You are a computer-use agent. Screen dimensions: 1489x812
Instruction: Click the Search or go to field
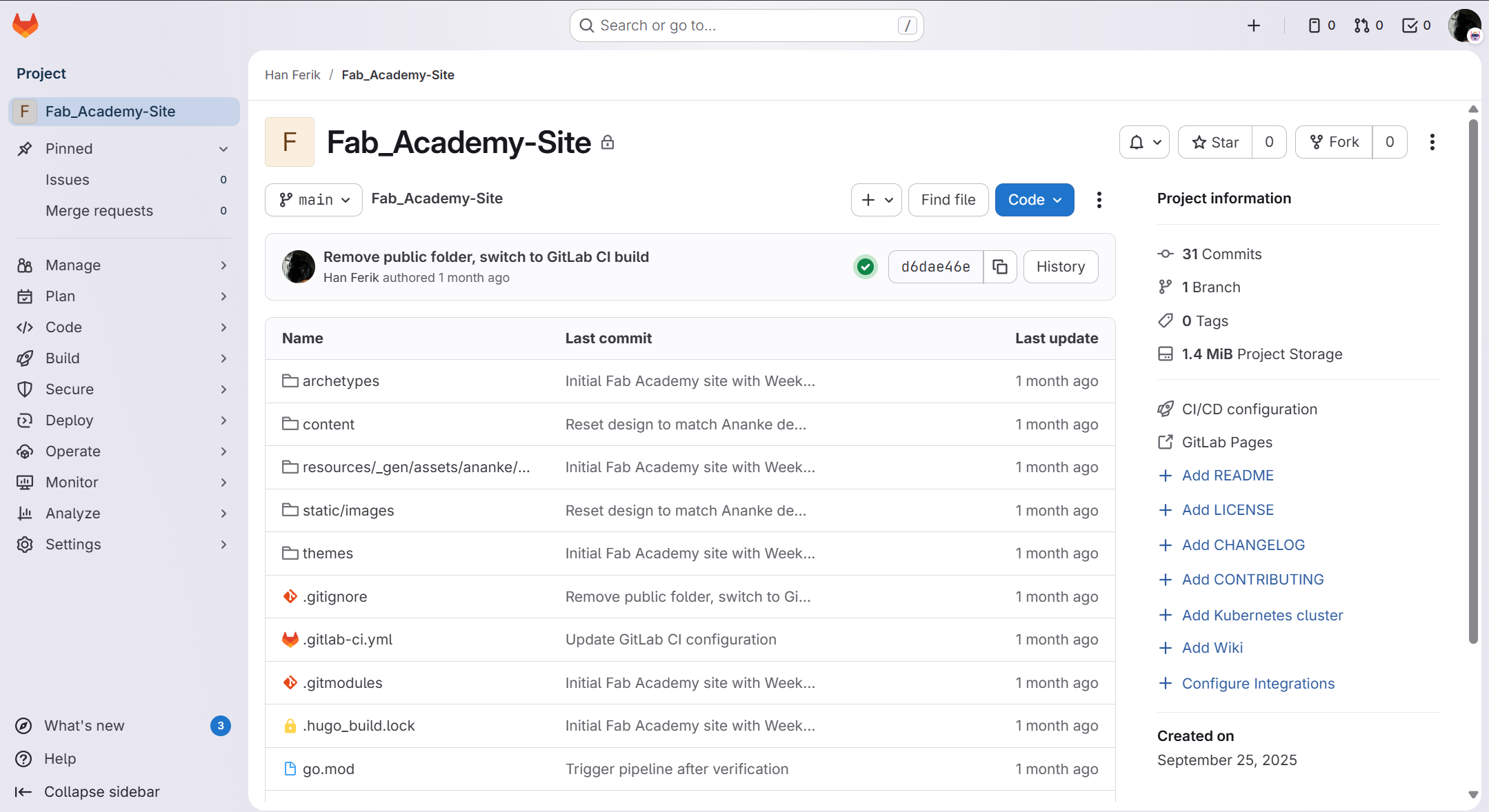click(746, 25)
